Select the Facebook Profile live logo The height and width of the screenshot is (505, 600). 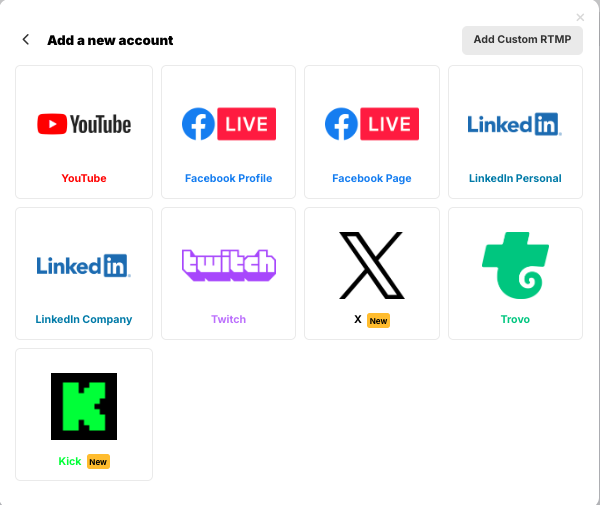(x=229, y=124)
